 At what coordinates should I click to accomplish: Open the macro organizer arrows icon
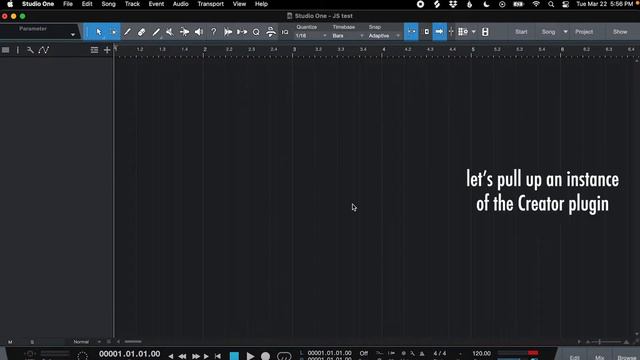click(242, 32)
